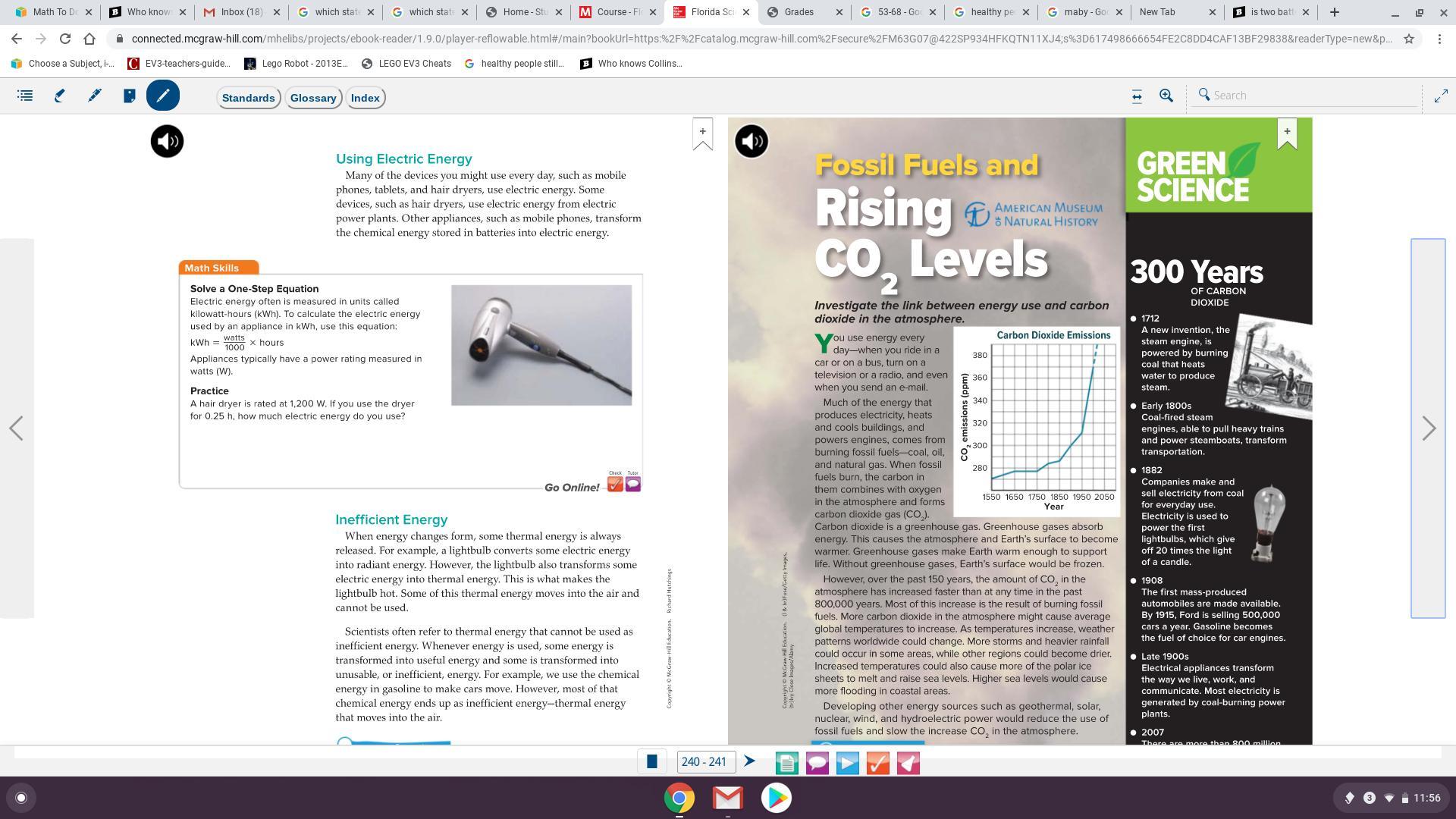Viewport: 1456px width, 819px height.
Task: Switch to the Grades browser tab
Action: 799,12
